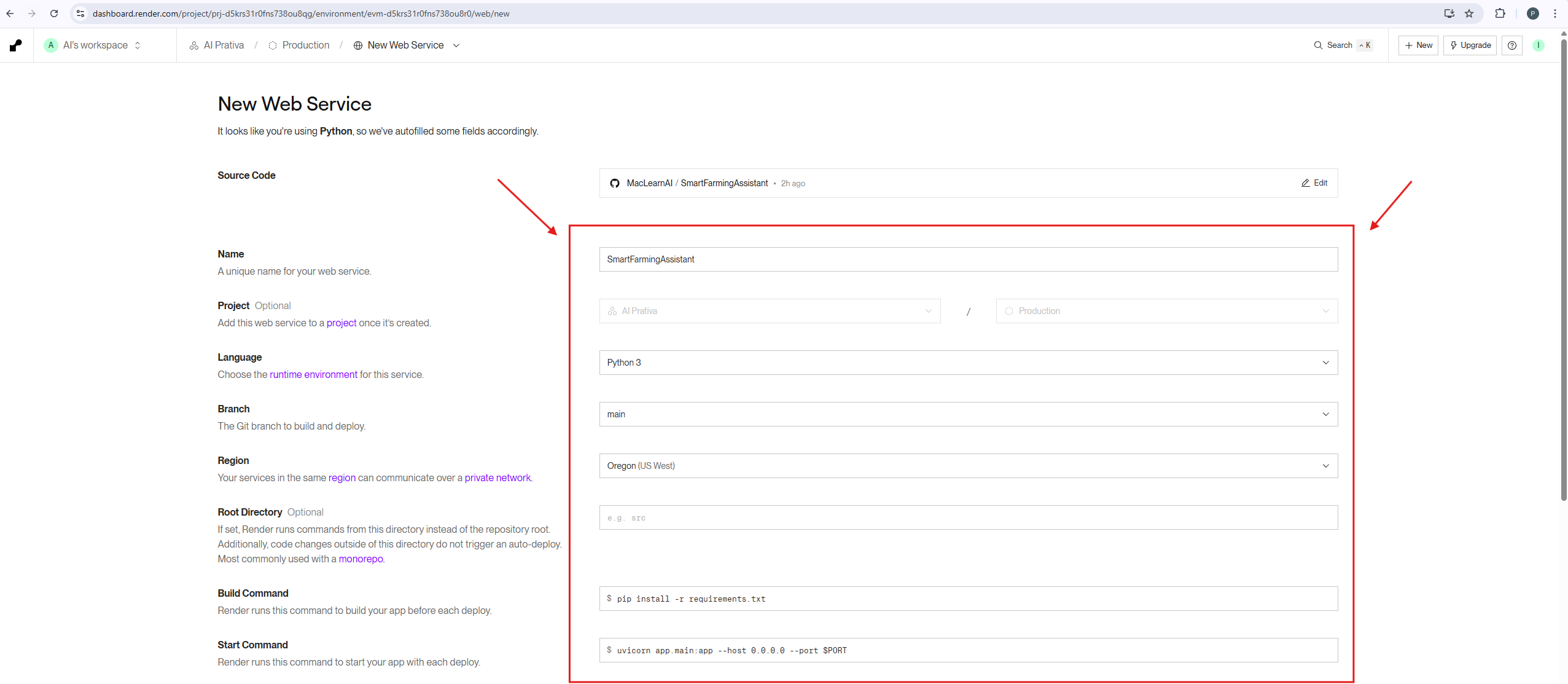The height and width of the screenshot is (684, 1568).
Task: Open the green user avatar menu
Action: point(1539,45)
